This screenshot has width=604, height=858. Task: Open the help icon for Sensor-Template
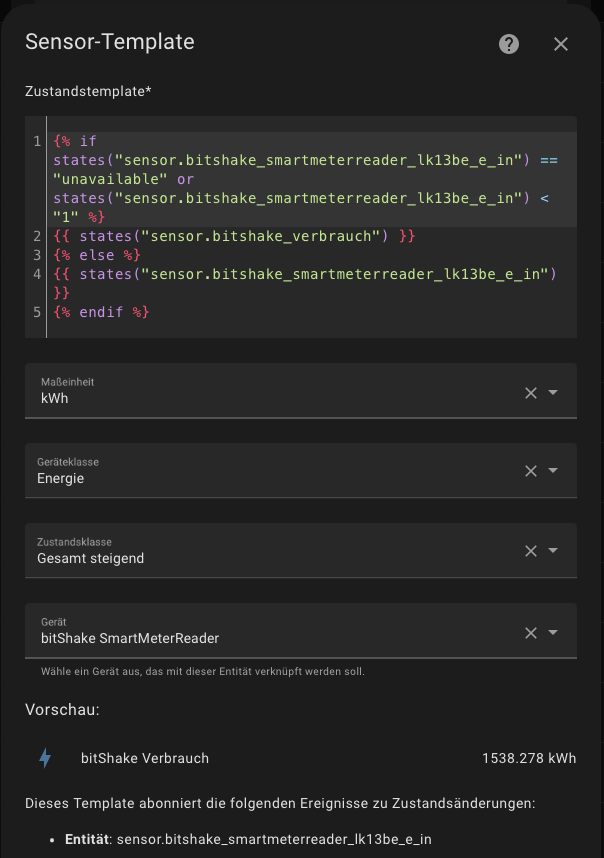[x=509, y=44]
